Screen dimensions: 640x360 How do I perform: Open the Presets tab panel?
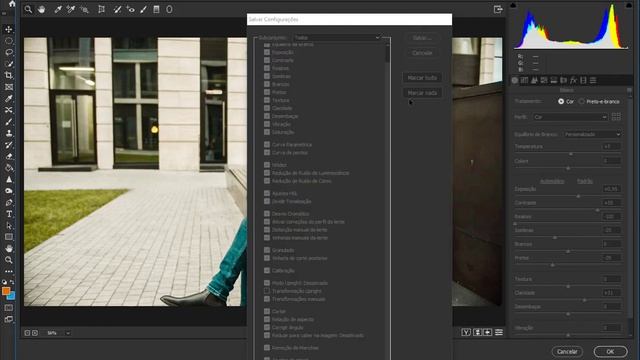(593, 80)
